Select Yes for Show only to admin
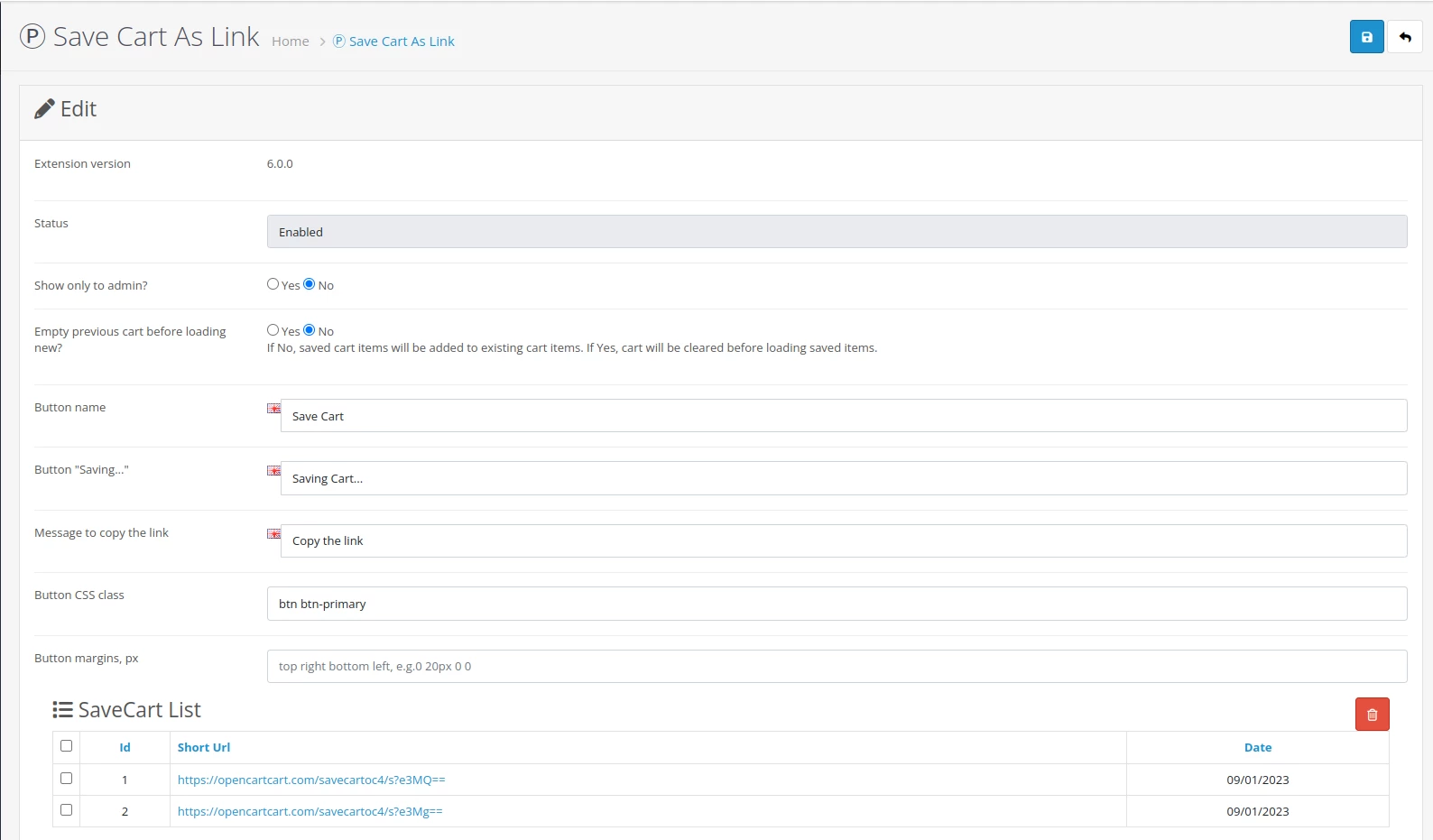 point(273,284)
